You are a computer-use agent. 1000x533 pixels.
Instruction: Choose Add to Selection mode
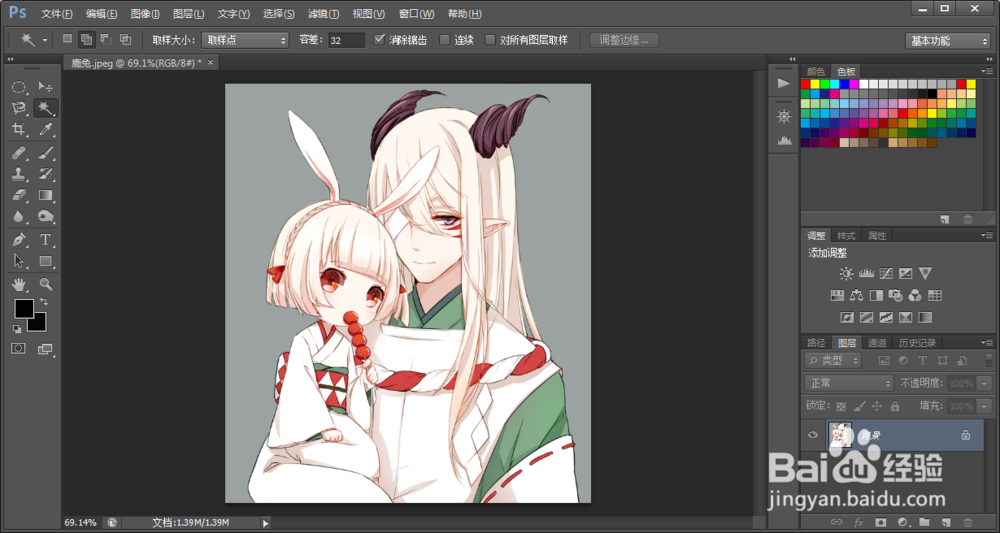pos(85,40)
